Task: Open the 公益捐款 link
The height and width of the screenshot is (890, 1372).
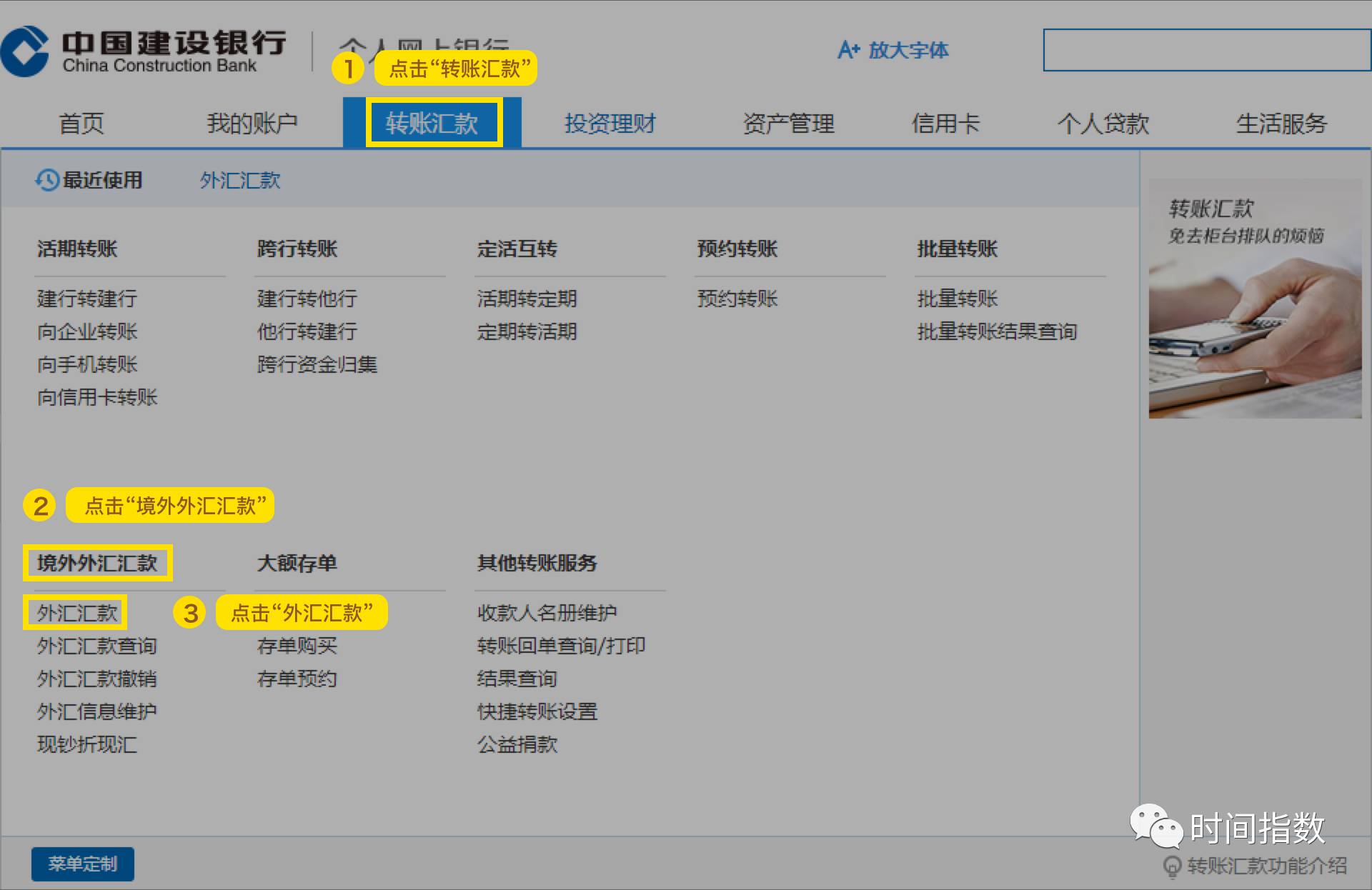Action: click(x=517, y=744)
